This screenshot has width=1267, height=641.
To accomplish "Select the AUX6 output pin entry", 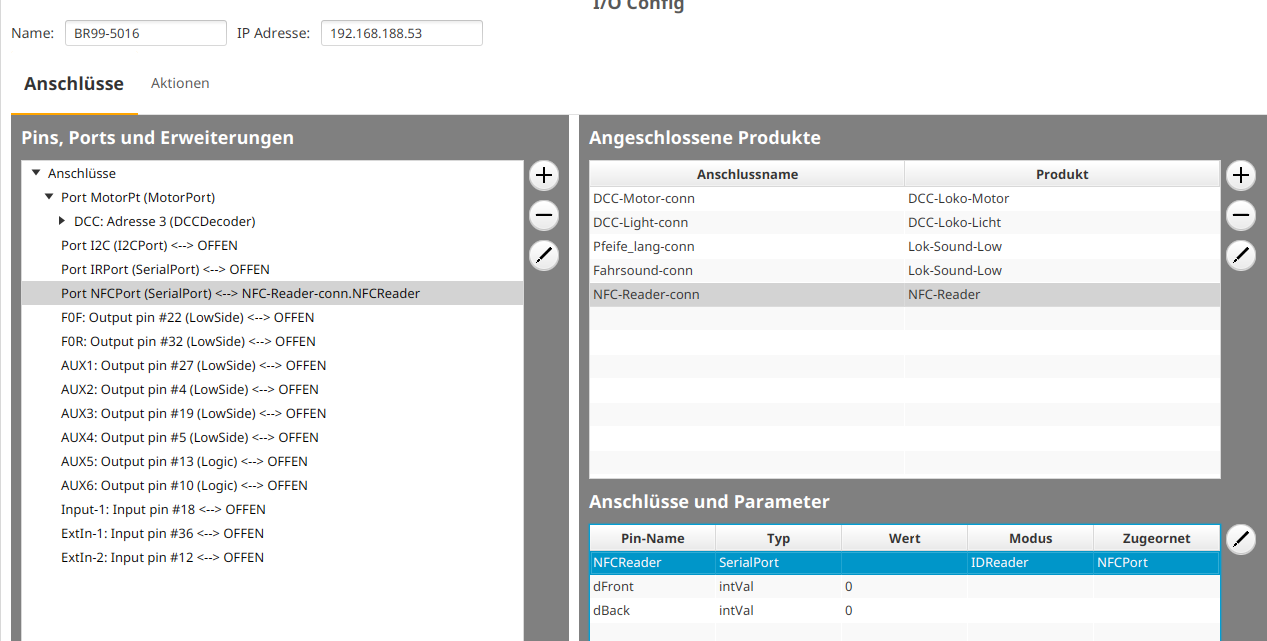I will (183, 485).
